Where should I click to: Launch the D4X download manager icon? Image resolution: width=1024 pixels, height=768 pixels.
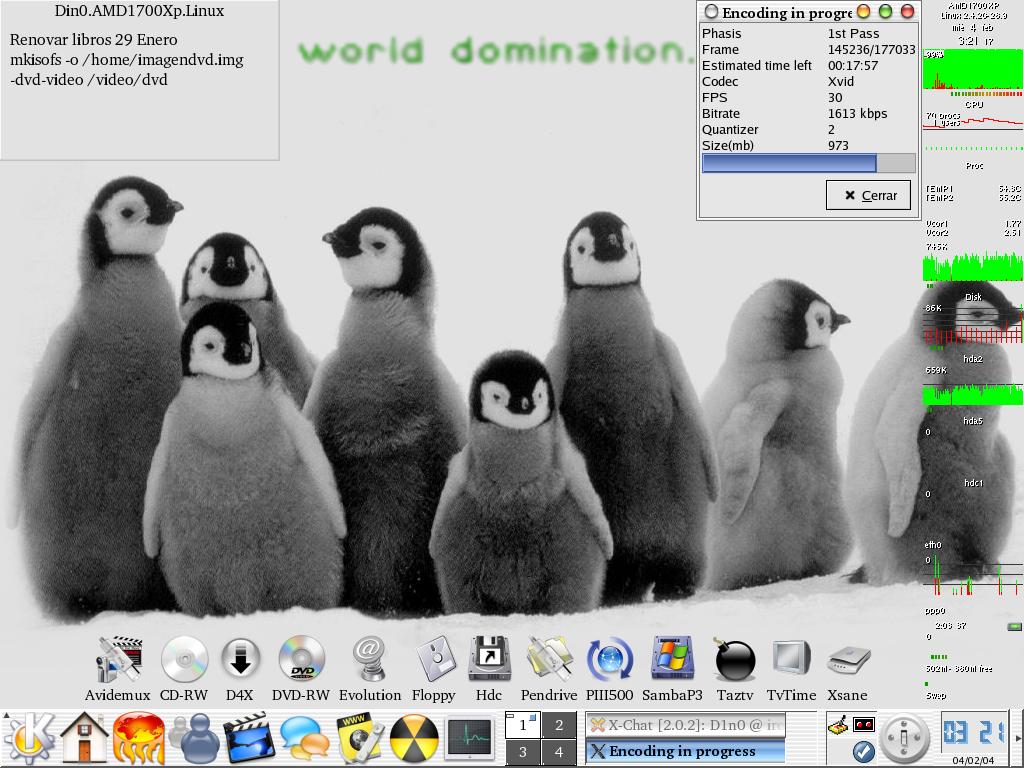tap(240, 661)
